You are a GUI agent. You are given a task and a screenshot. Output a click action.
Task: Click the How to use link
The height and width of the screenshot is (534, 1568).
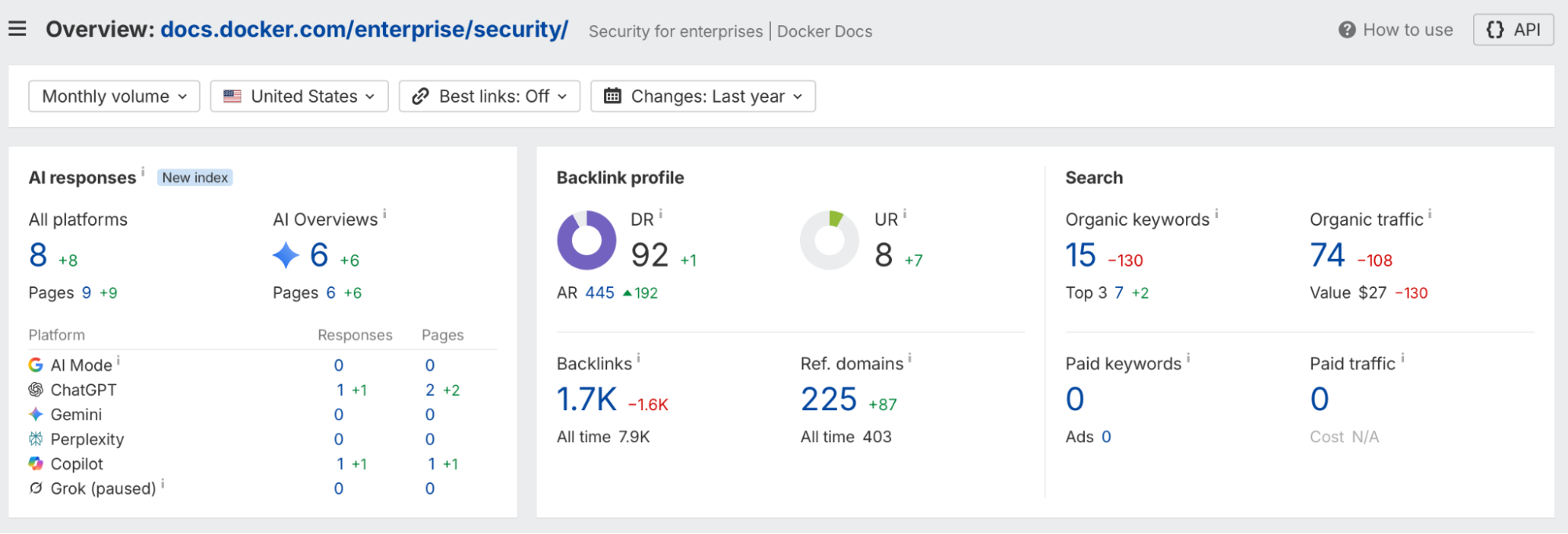click(1395, 30)
